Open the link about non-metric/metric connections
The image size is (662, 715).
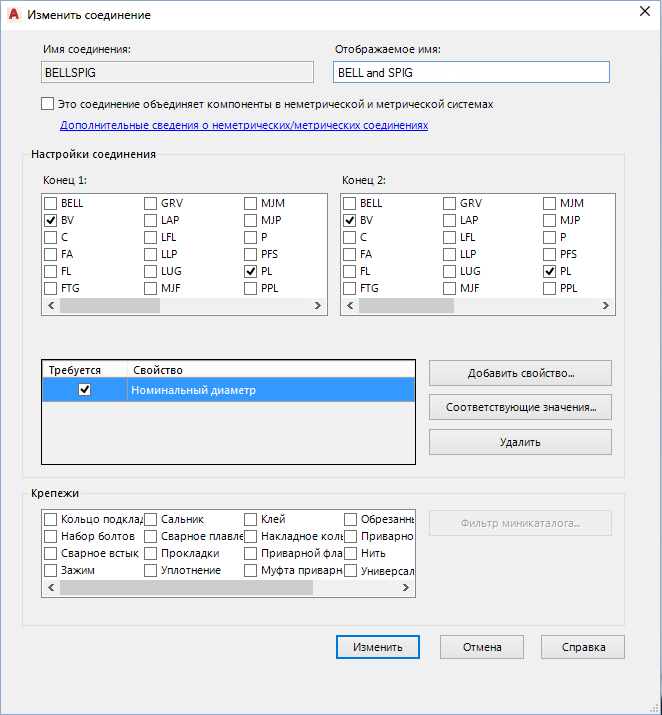pos(244,125)
